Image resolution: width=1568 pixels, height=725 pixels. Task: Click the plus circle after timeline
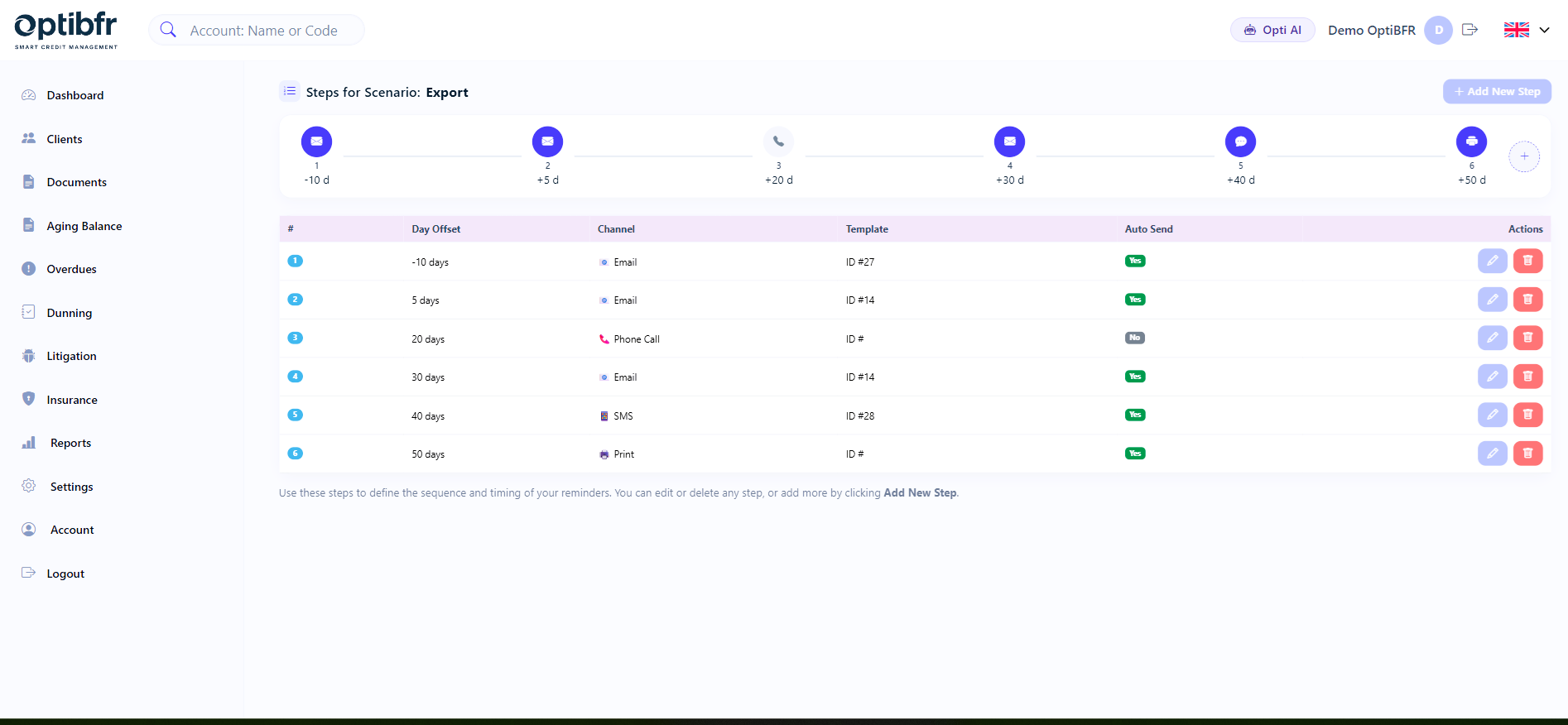click(x=1523, y=156)
